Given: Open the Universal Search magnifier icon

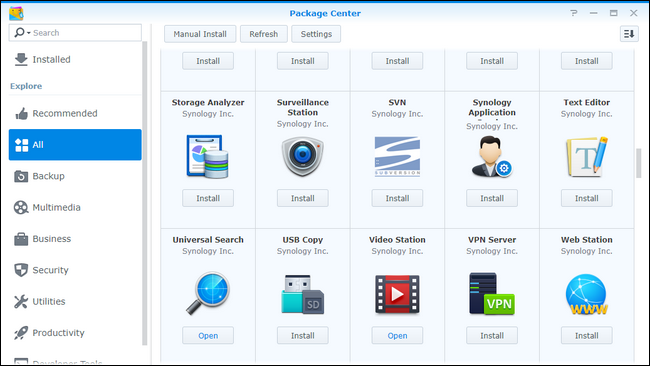Looking at the screenshot, I should (x=208, y=293).
